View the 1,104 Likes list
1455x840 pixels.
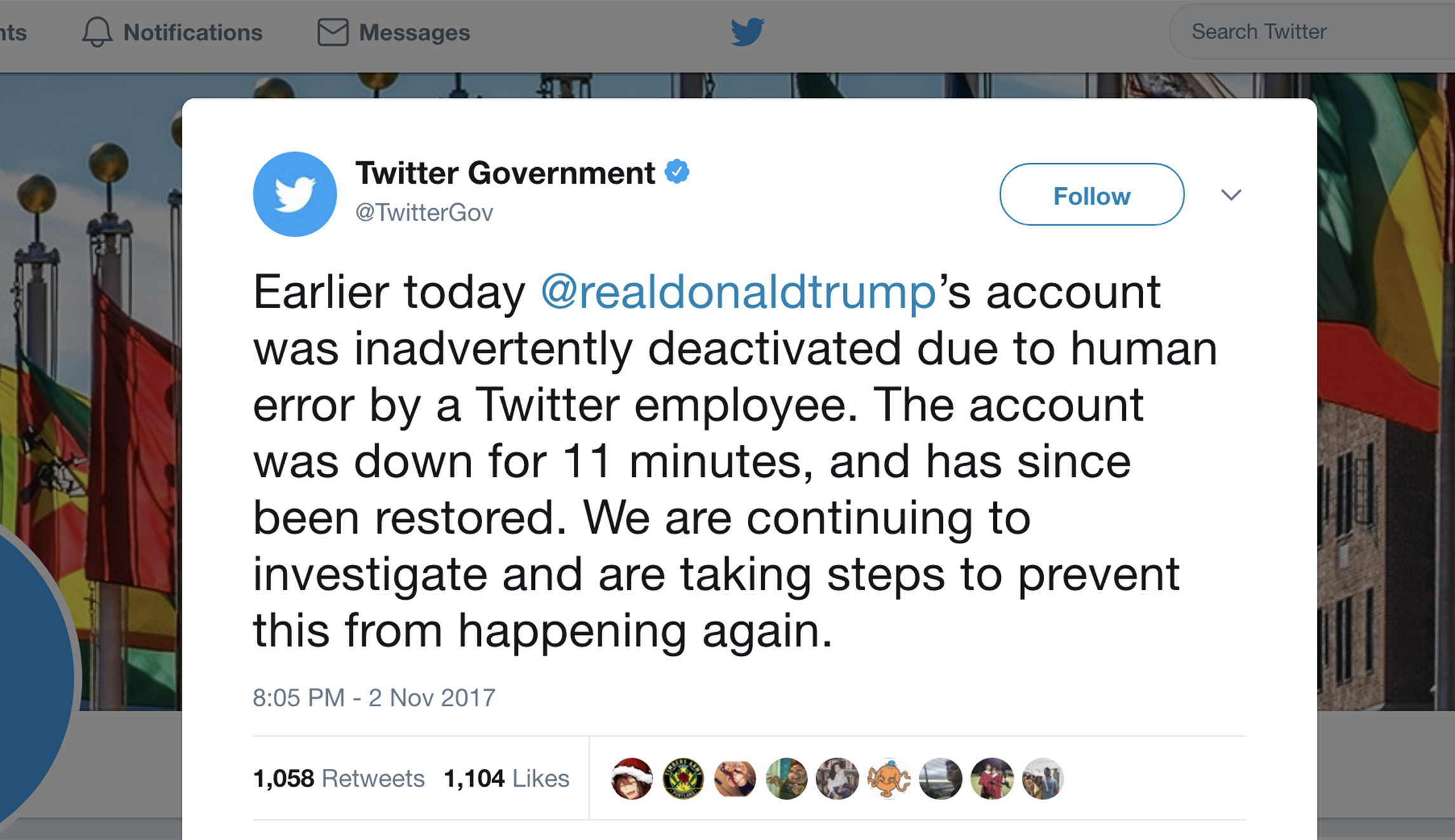506,778
